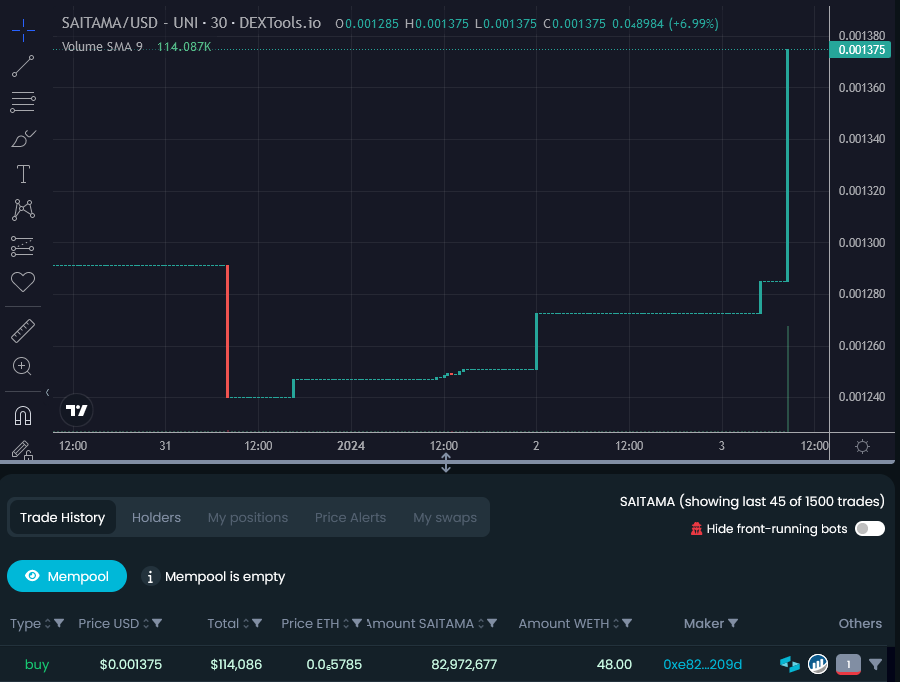Viewport: 900px width, 682px height.
Task: Click the $0.001375 price cell
Action: pos(131,664)
